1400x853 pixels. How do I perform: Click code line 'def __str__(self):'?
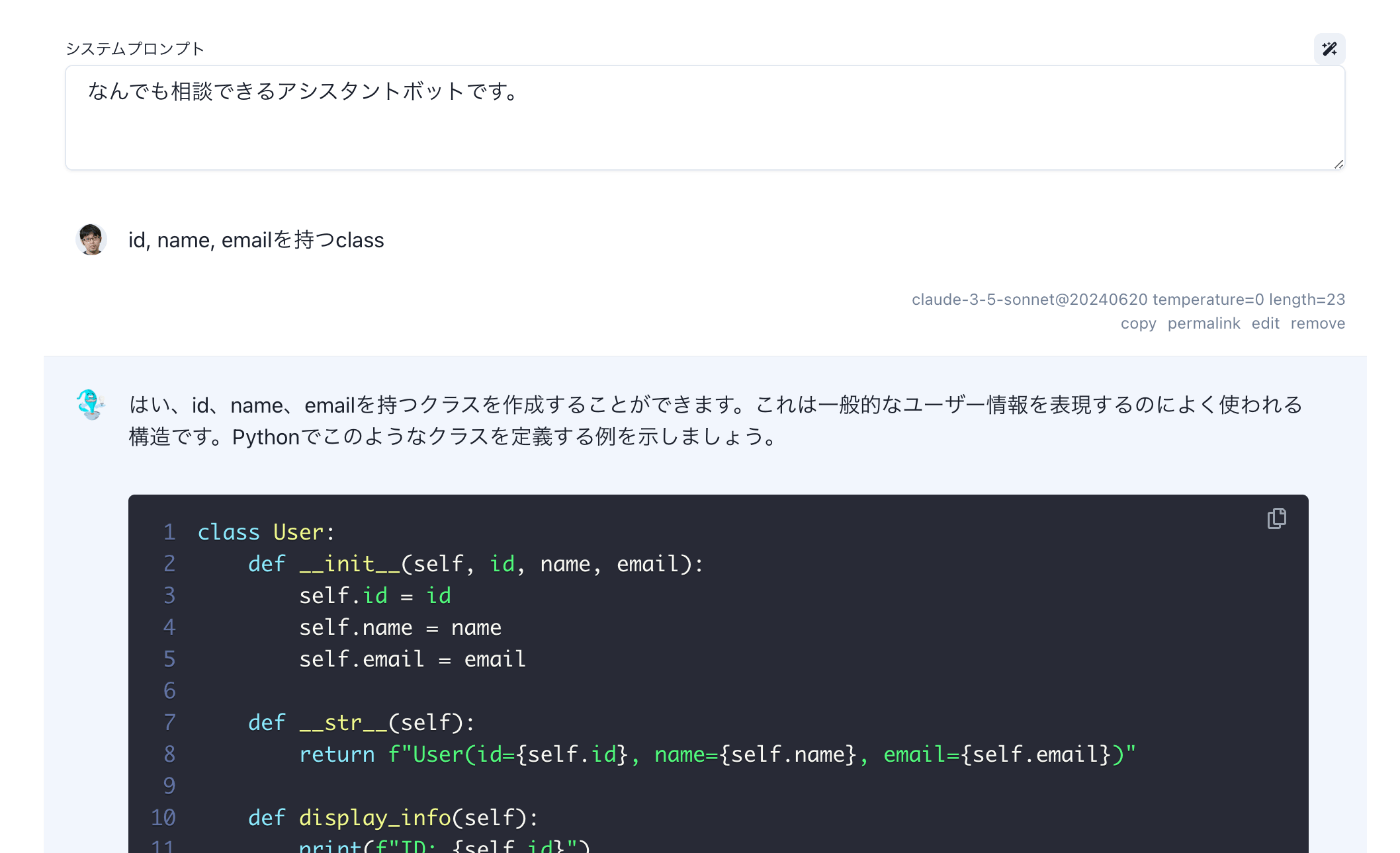[362, 722]
